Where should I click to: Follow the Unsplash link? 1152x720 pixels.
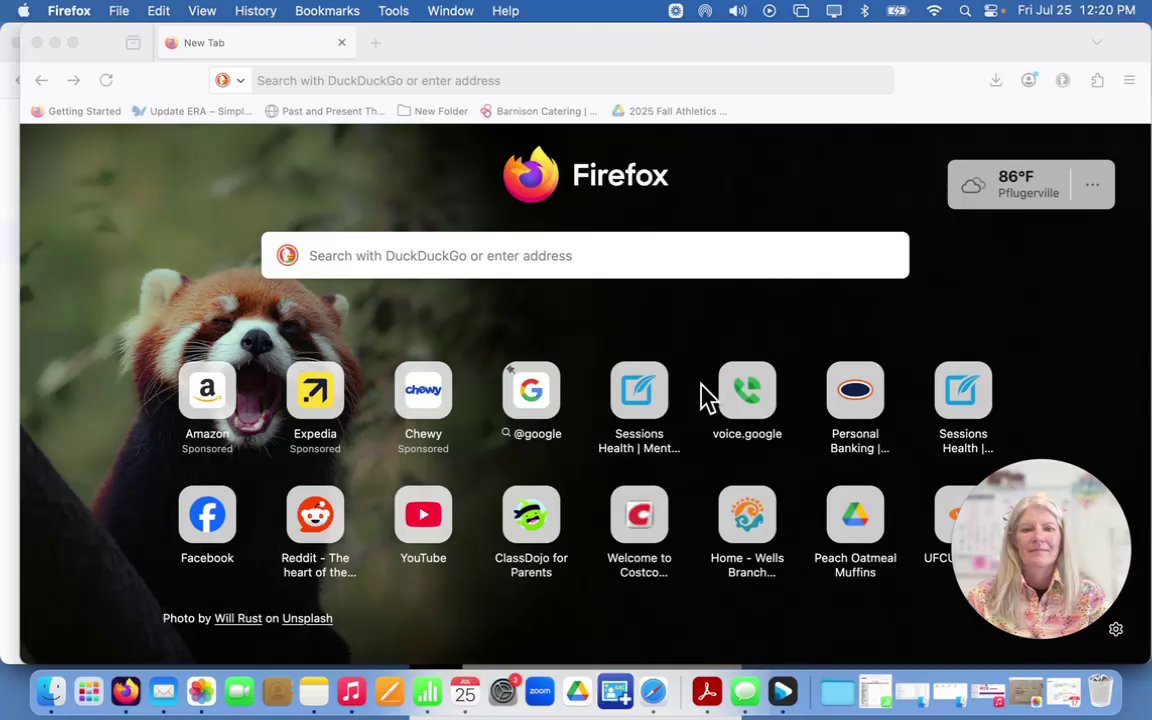pyautogui.click(x=307, y=619)
